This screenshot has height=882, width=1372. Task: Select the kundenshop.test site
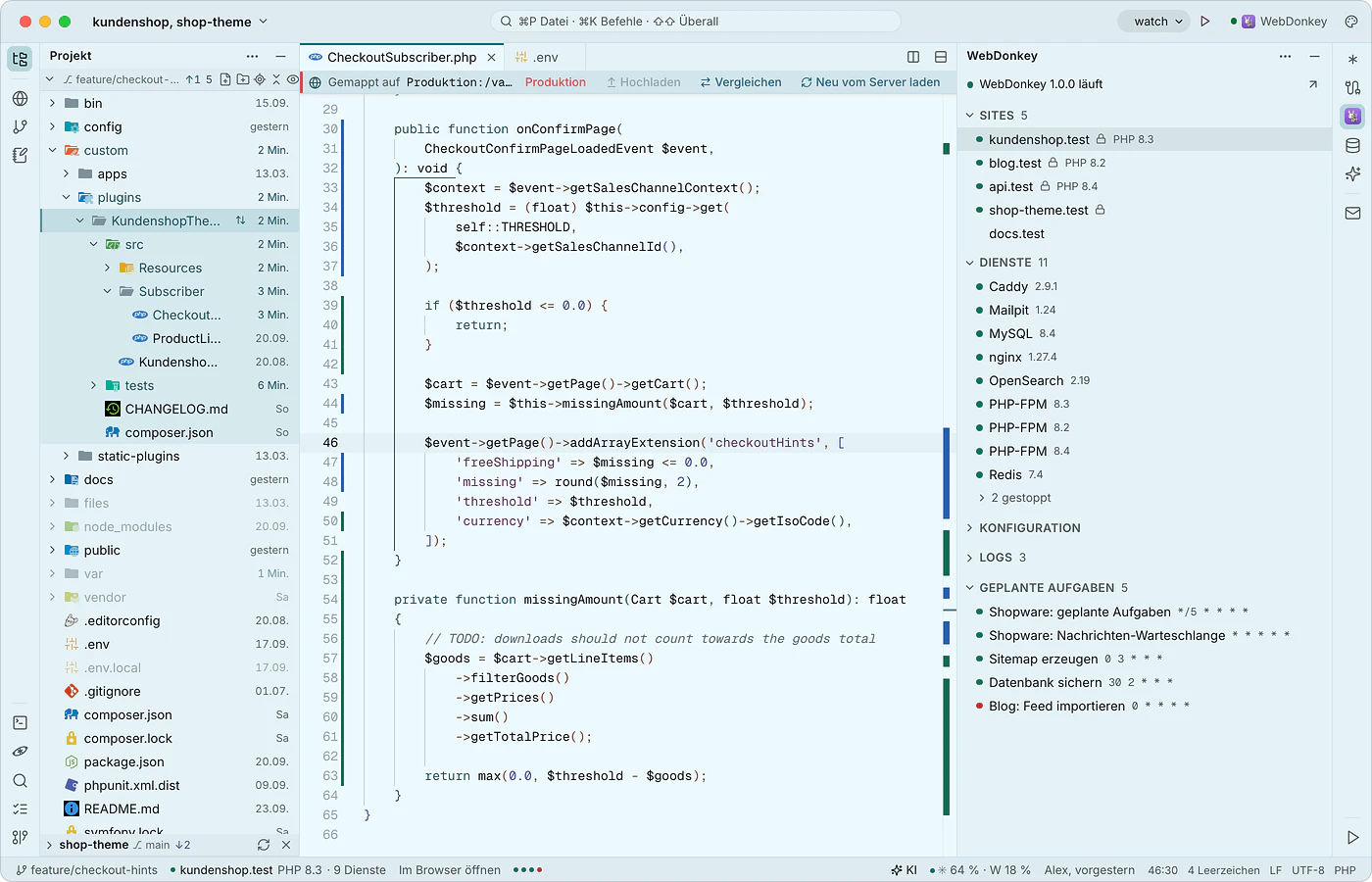click(1144, 139)
